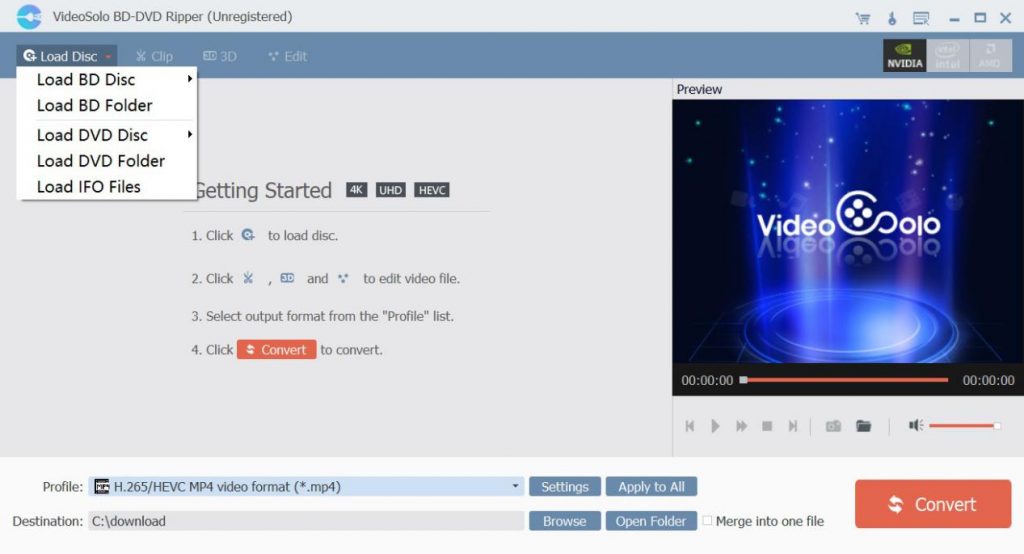This screenshot has width=1024, height=554.
Task: Click the shopping cart purchase icon
Action: coord(862,18)
